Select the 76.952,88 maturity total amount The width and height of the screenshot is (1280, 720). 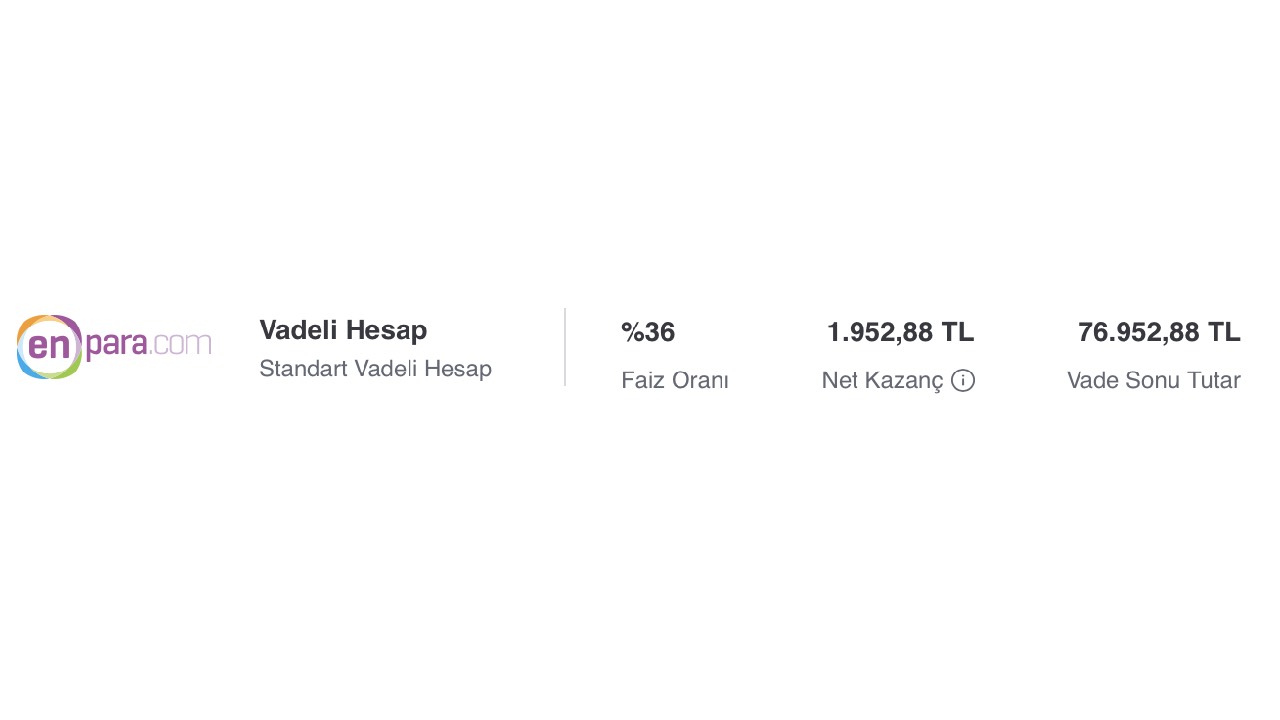coord(1138,332)
